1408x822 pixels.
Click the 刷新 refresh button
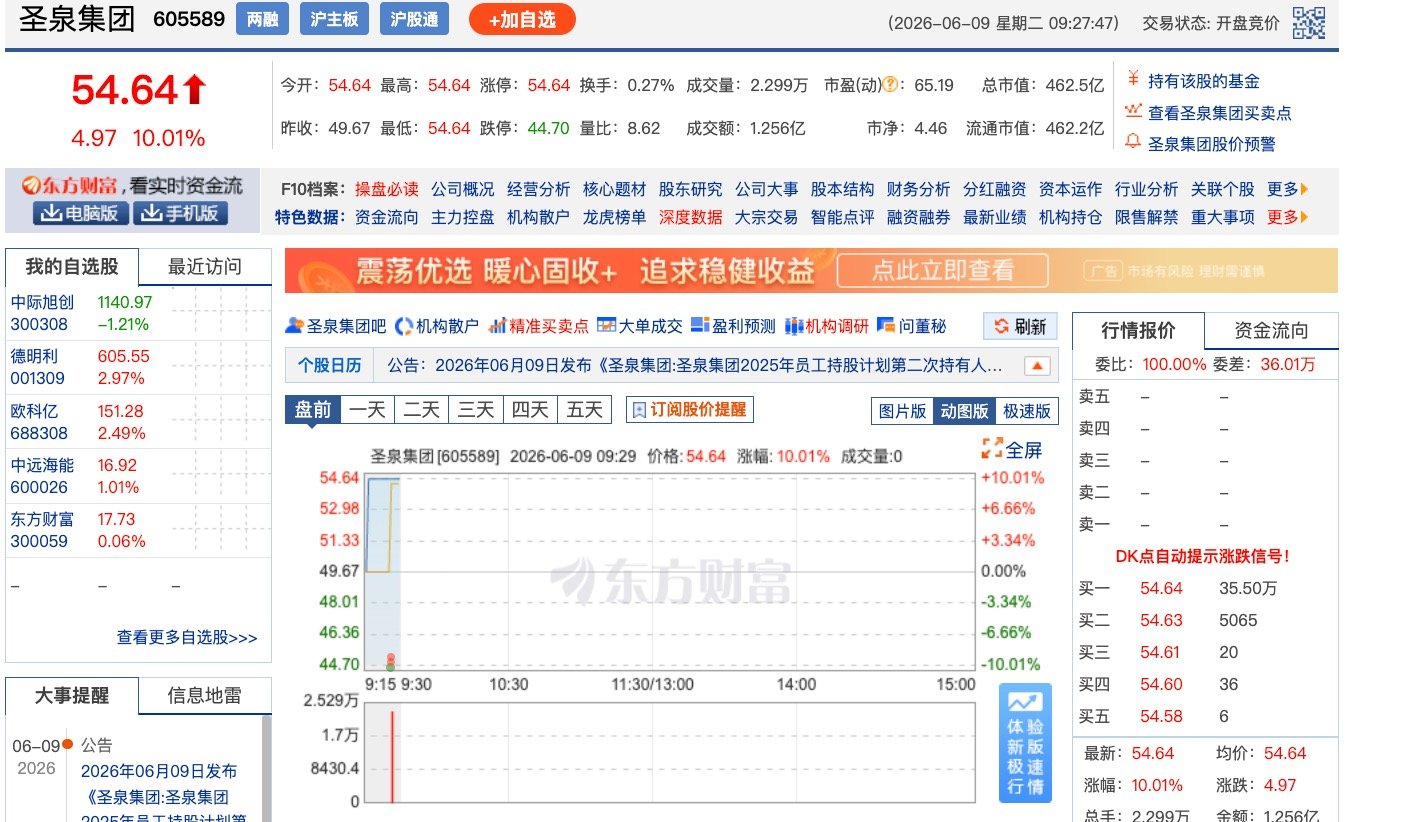[1020, 327]
